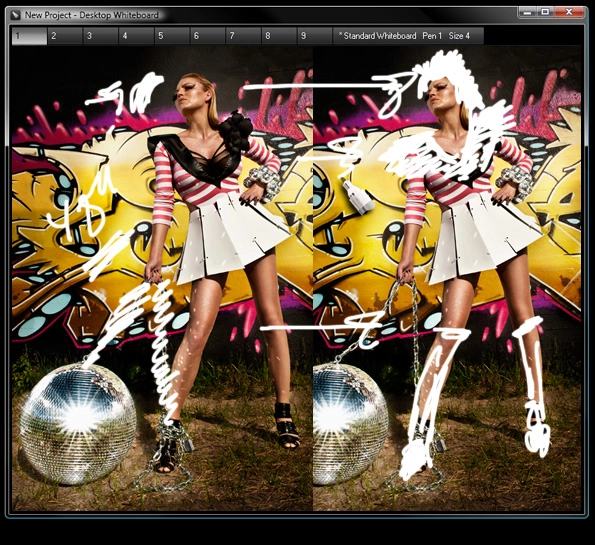Switch to whiteboard page 1 tab
Viewport: 595px width, 545px height.
coord(30,36)
